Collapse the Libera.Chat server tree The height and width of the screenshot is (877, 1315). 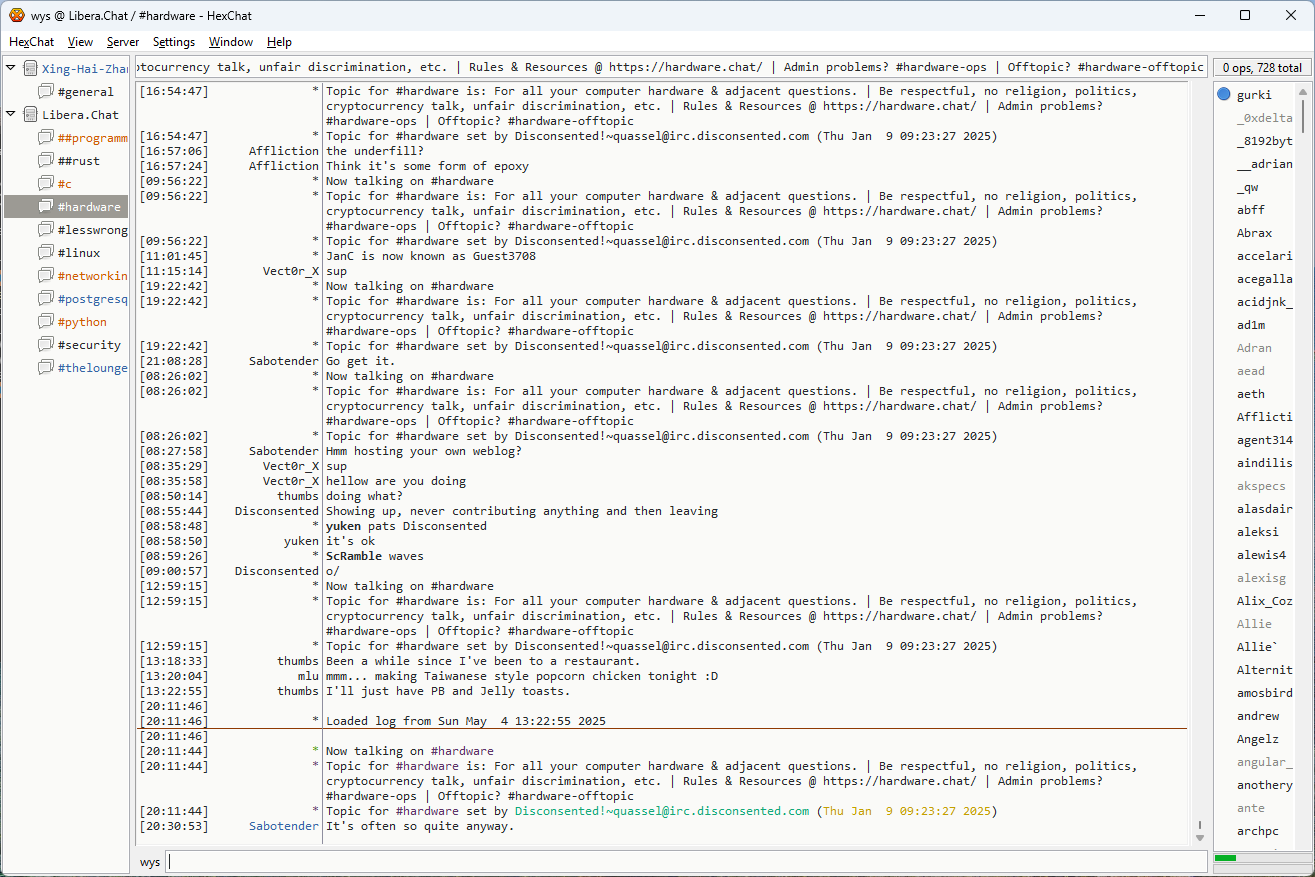[11, 115]
